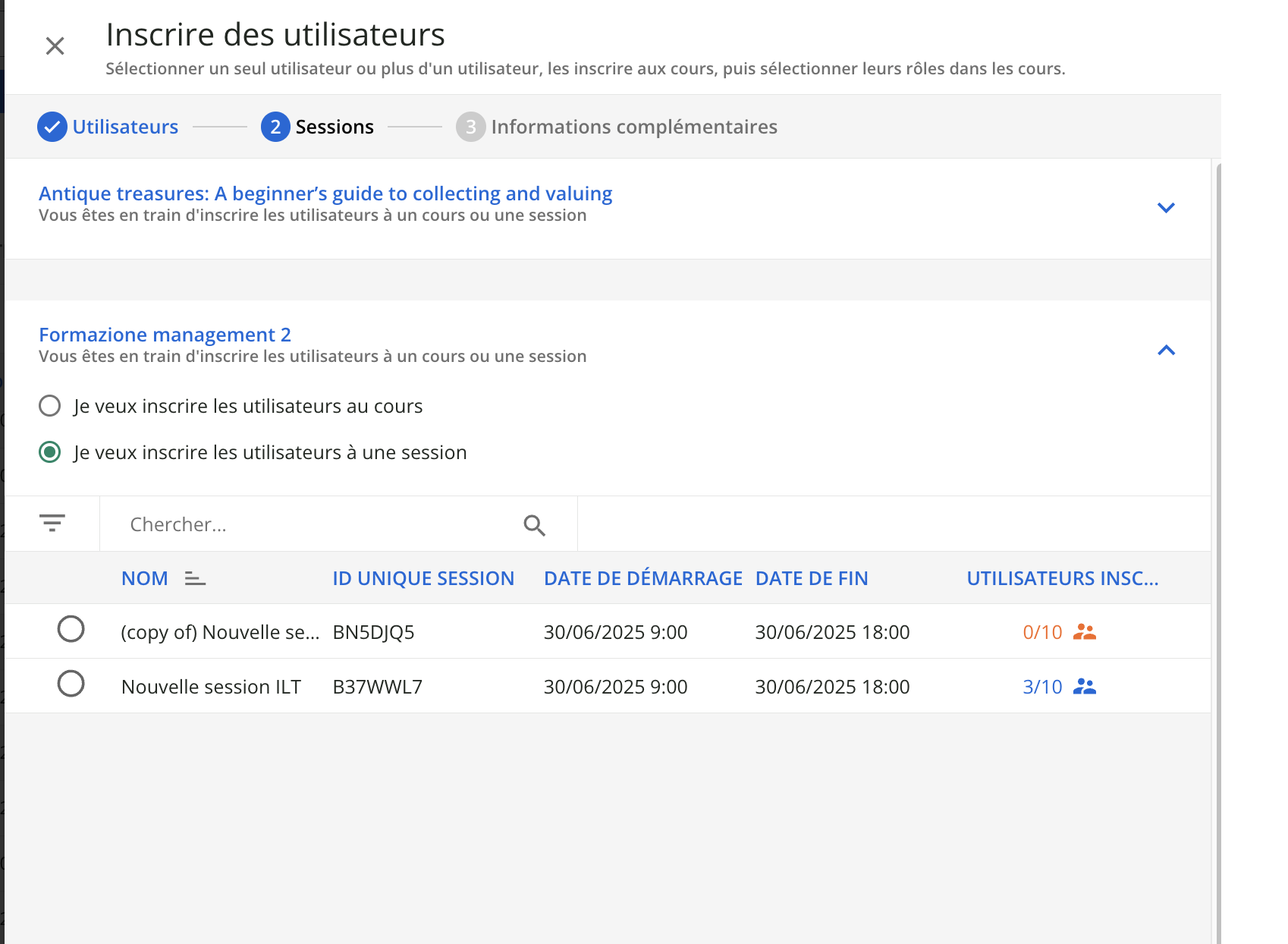Click the checkmark icon of Utilisateurs step

(52, 127)
